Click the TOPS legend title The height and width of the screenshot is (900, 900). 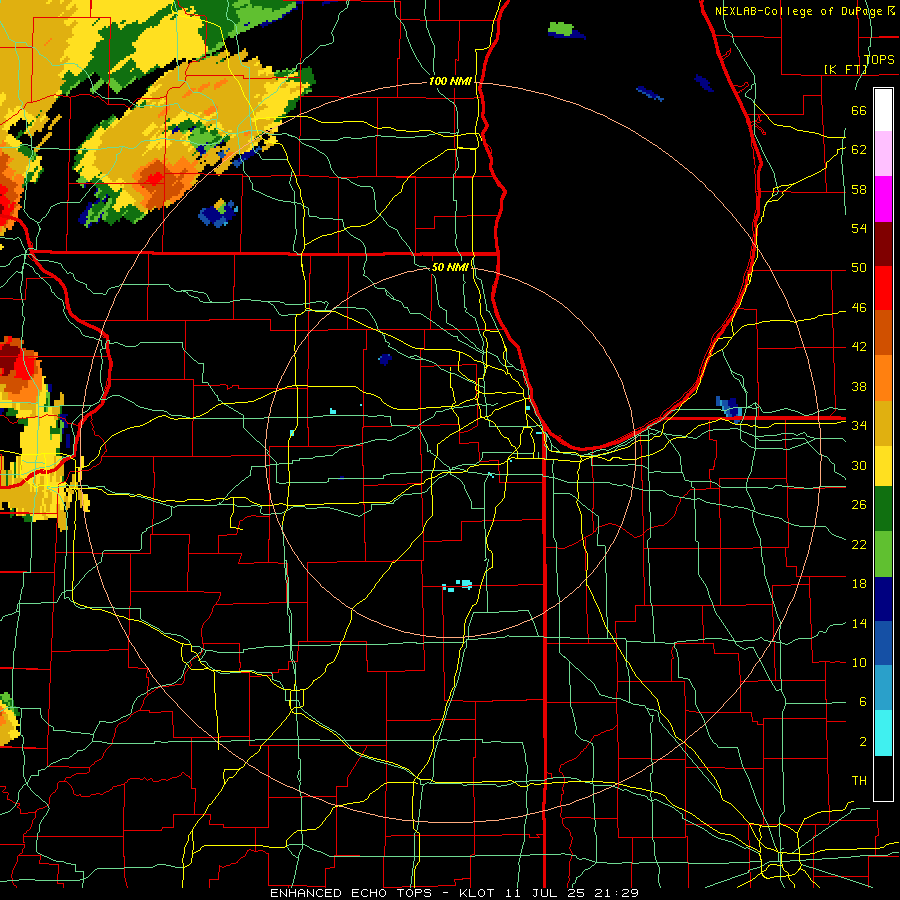(x=878, y=59)
